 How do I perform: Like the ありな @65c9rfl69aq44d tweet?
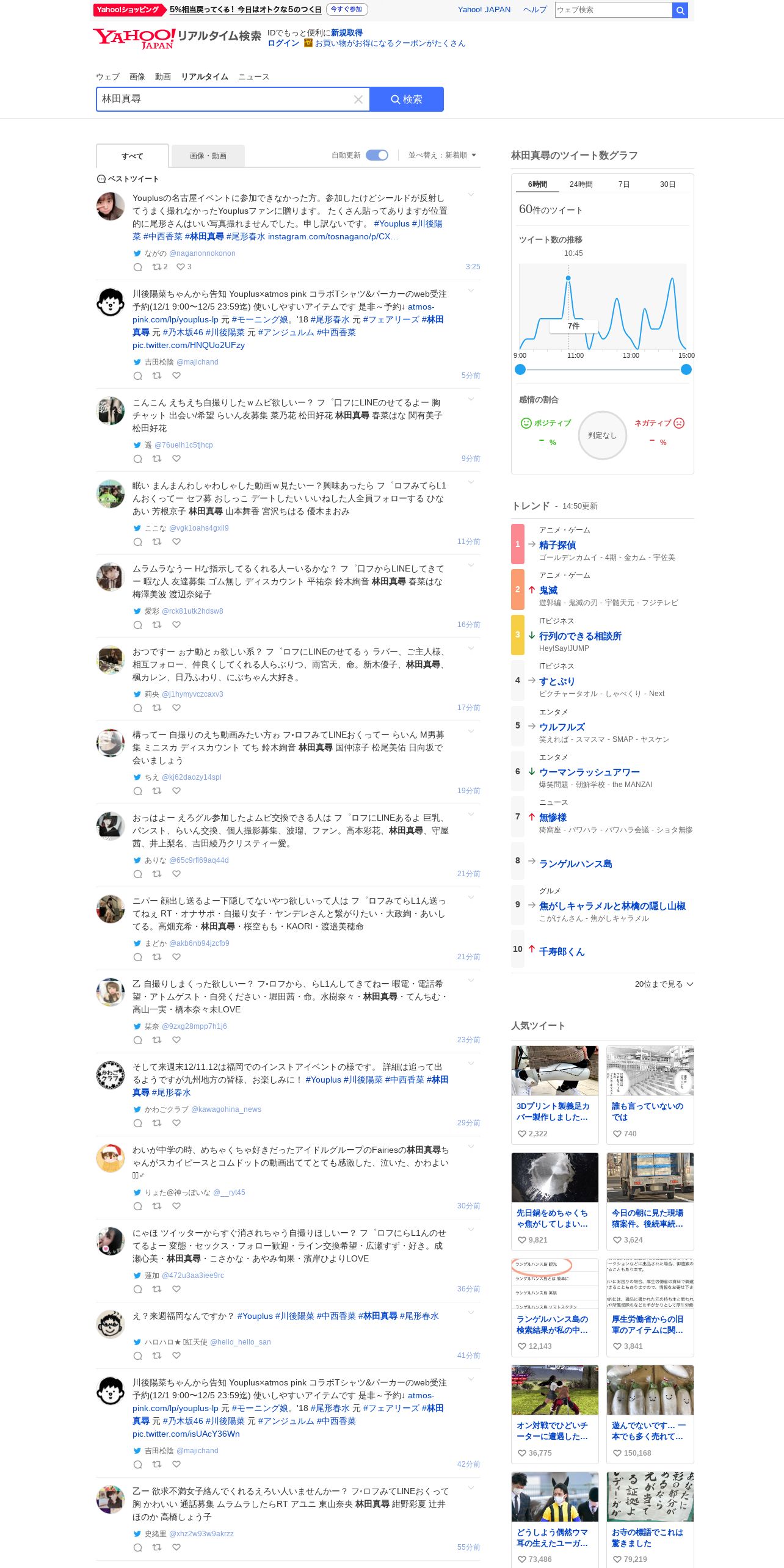pos(176,874)
